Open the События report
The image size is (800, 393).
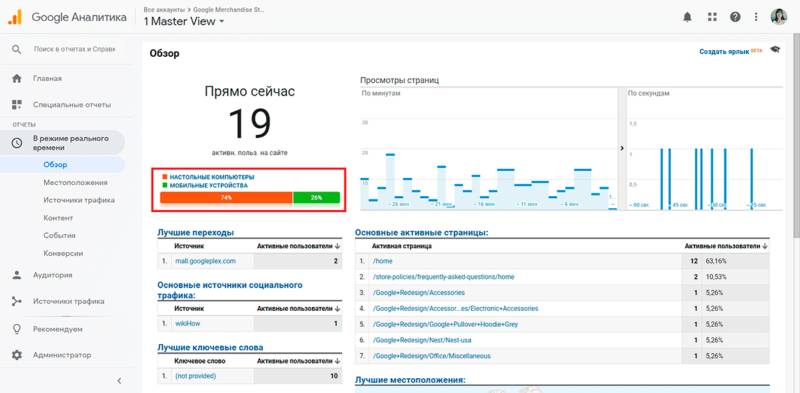pyautogui.click(x=60, y=235)
